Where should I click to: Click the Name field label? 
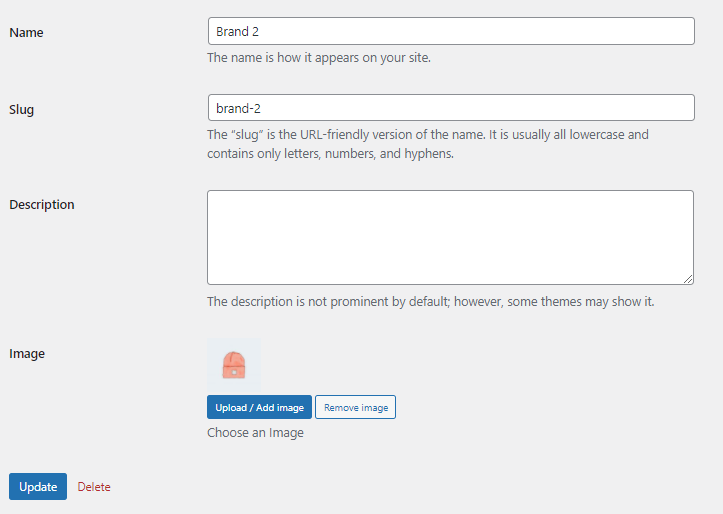26,32
